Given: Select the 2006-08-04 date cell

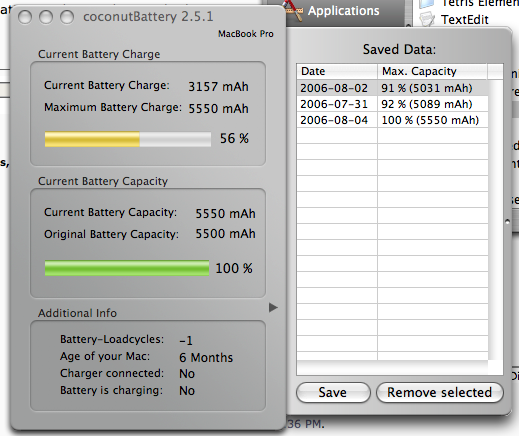Looking at the screenshot, I should (x=334, y=120).
